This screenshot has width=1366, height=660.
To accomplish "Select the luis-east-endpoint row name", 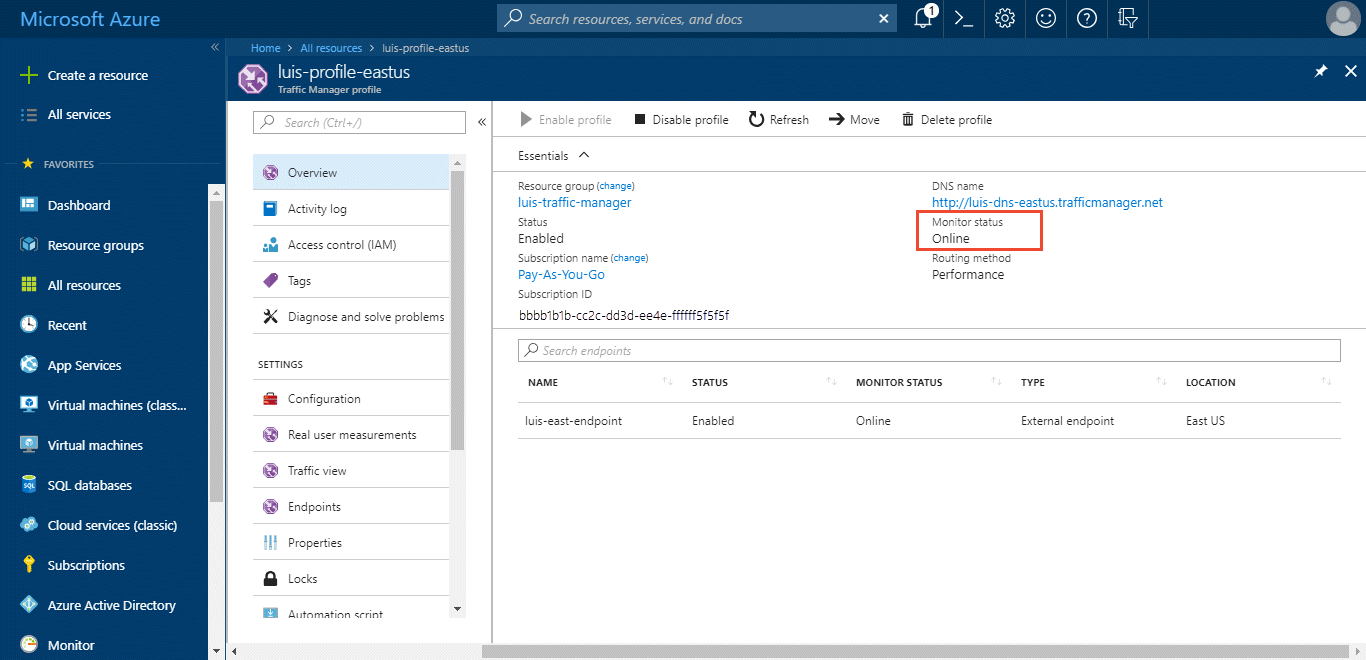I will [574, 421].
